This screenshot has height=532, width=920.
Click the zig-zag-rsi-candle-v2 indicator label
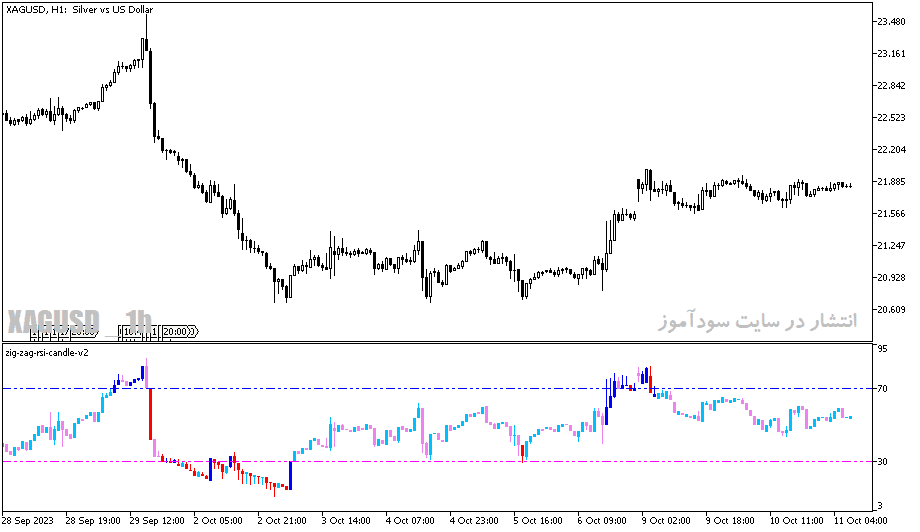coord(47,353)
